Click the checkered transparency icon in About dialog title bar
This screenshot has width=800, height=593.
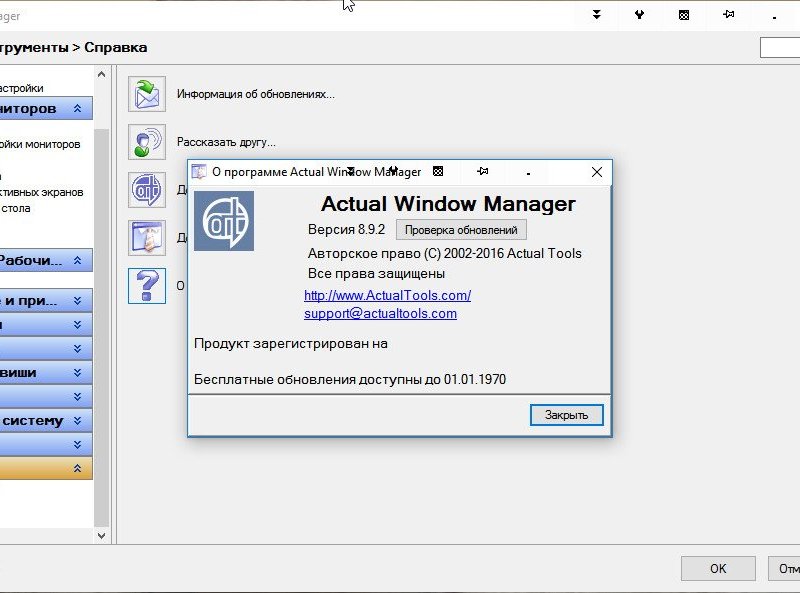pos(438,171)
